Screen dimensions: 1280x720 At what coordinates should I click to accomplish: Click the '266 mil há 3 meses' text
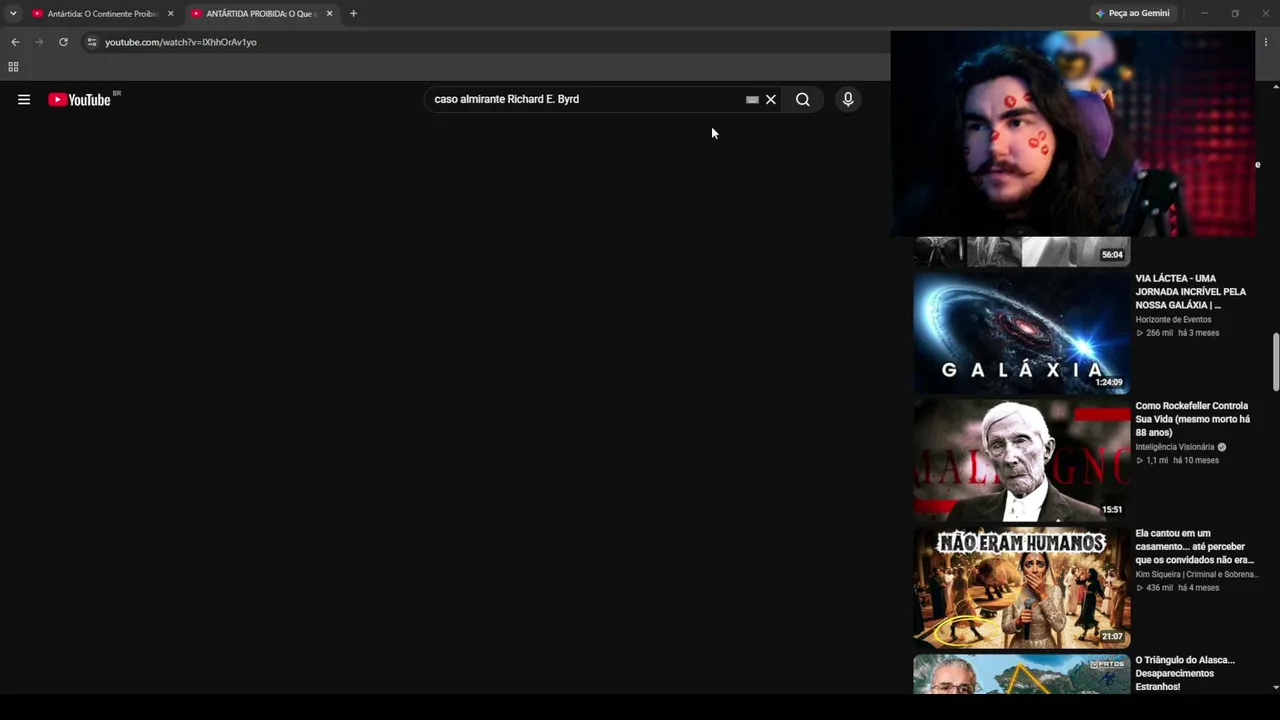pyautogui.click(x=1177, y=333)
